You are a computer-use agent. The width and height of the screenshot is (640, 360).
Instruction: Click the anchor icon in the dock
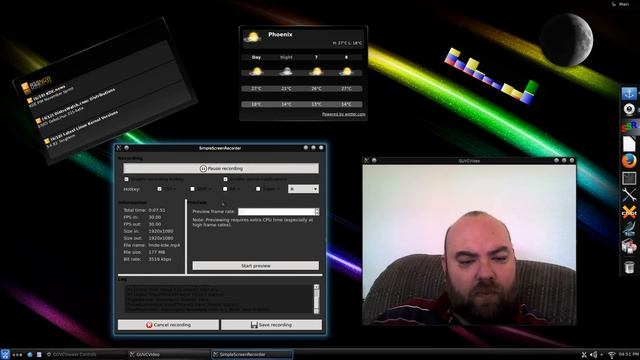(629, 93)
